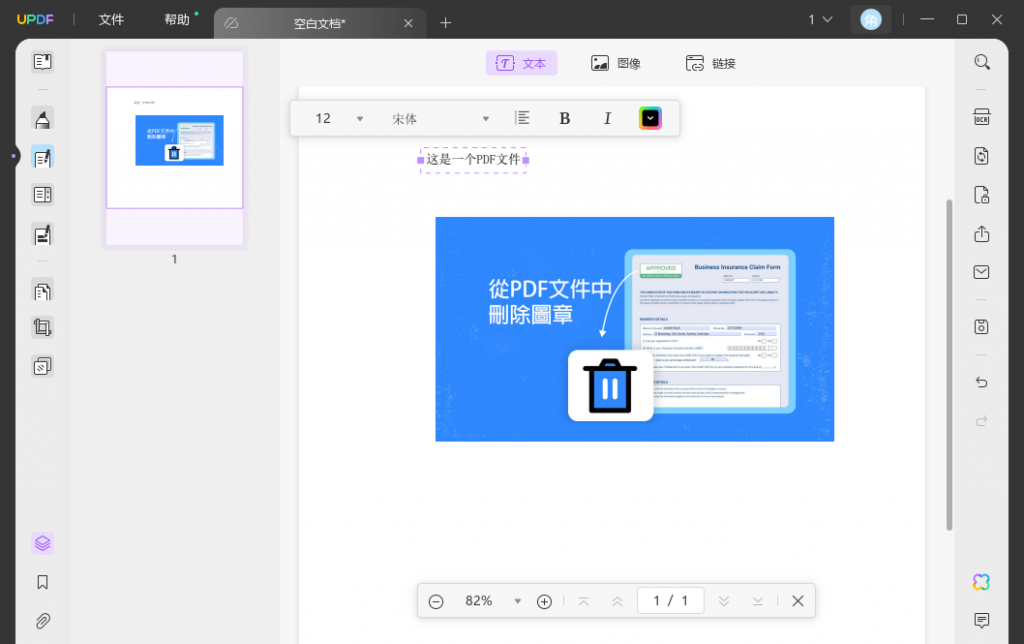Viewport: 1024px width, 644px height.
Task: Toggle italic text formatting
Action: click(607, 118)
